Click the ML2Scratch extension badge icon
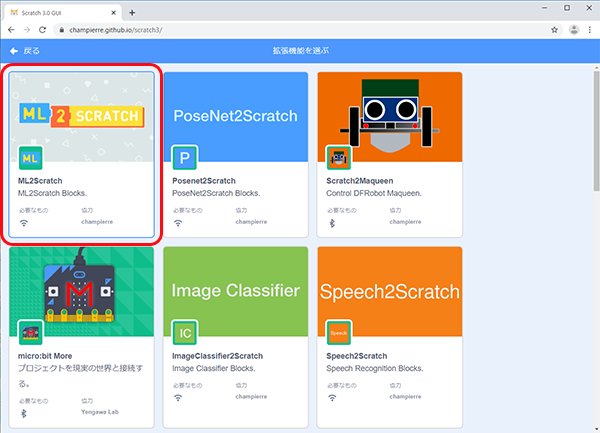The image size is (600, 433). click(31, 158)
